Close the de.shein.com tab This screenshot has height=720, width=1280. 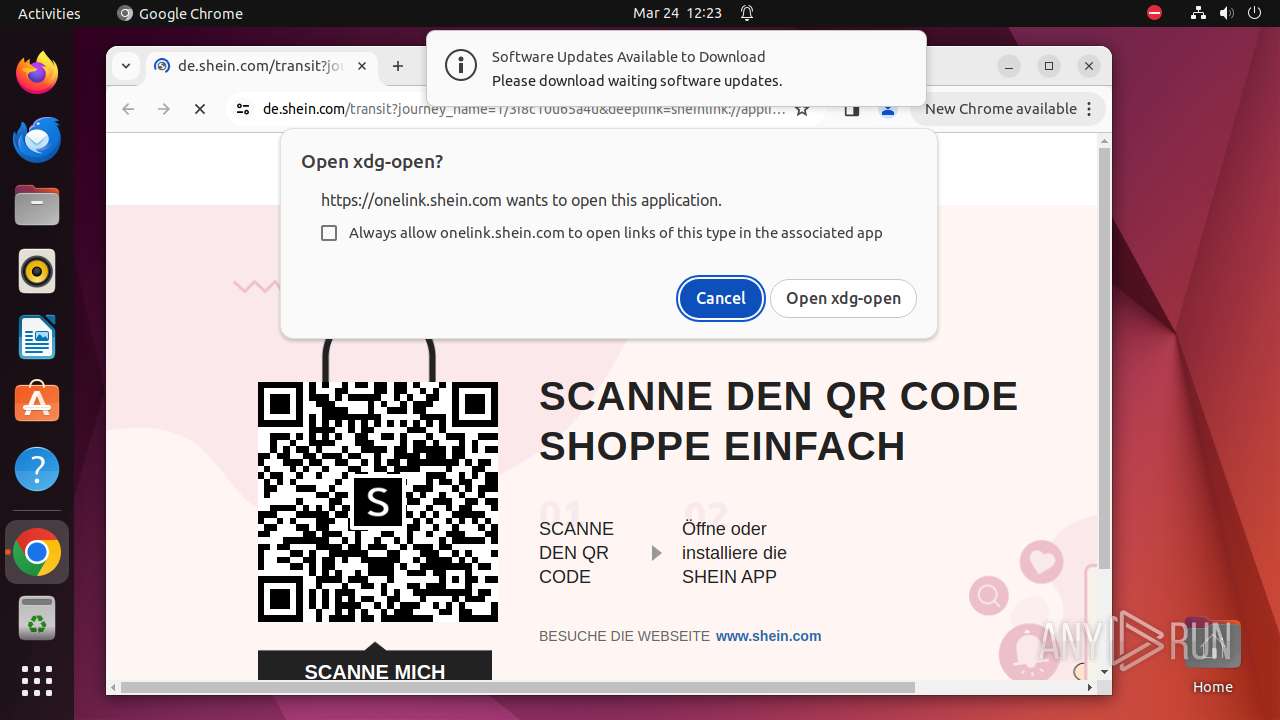coord(362,66)
